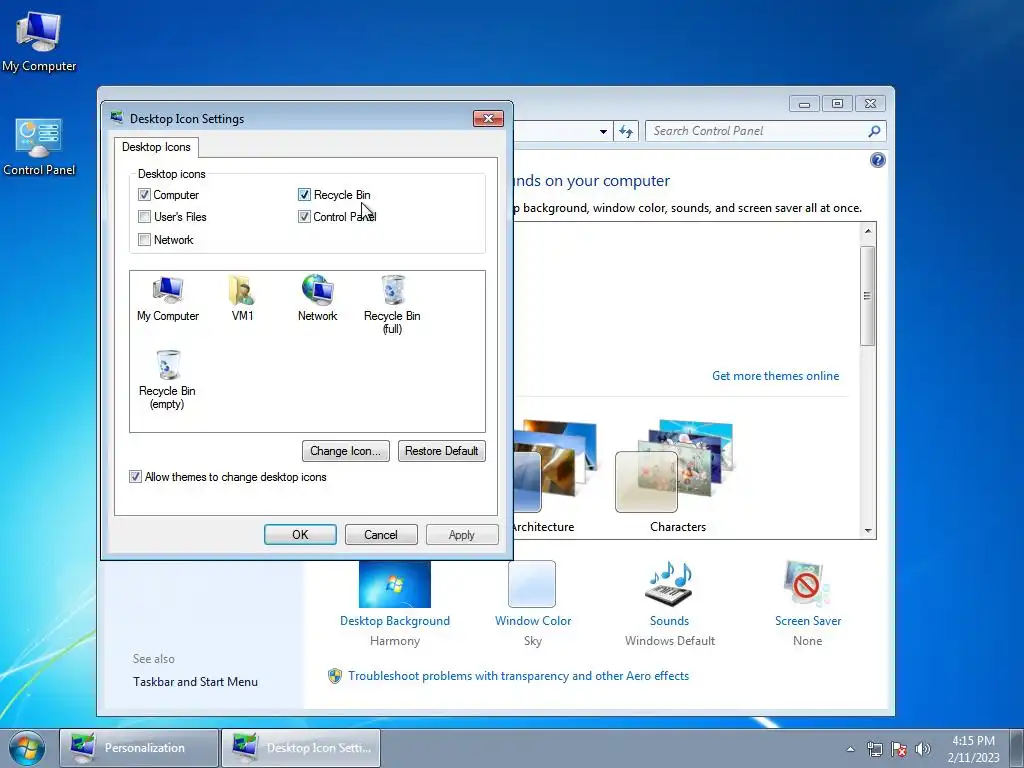Select the Network icon in preview list

click(317, 299)
